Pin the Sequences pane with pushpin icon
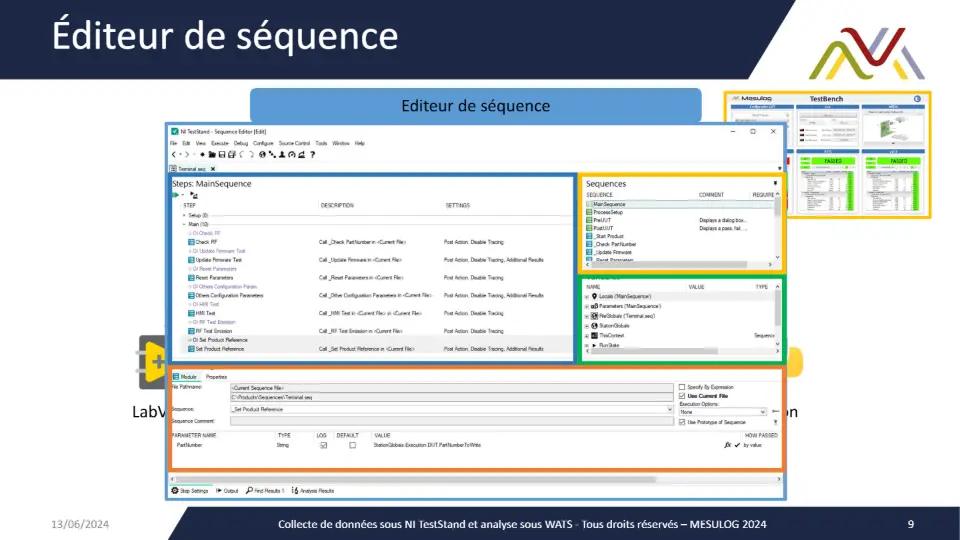This screenshot has width=960, height=540. pos(775,183)
